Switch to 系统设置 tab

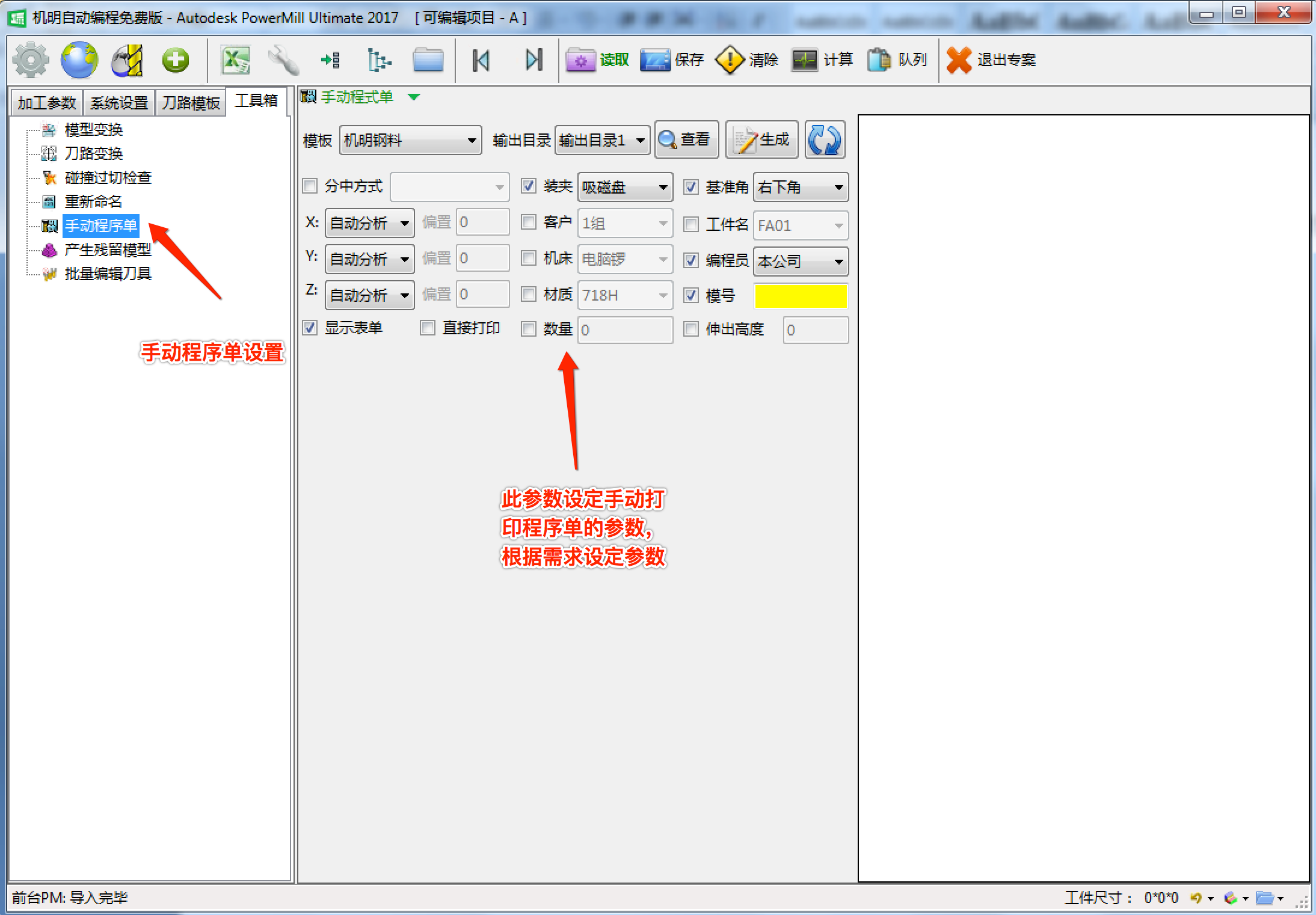click(119, 103)
